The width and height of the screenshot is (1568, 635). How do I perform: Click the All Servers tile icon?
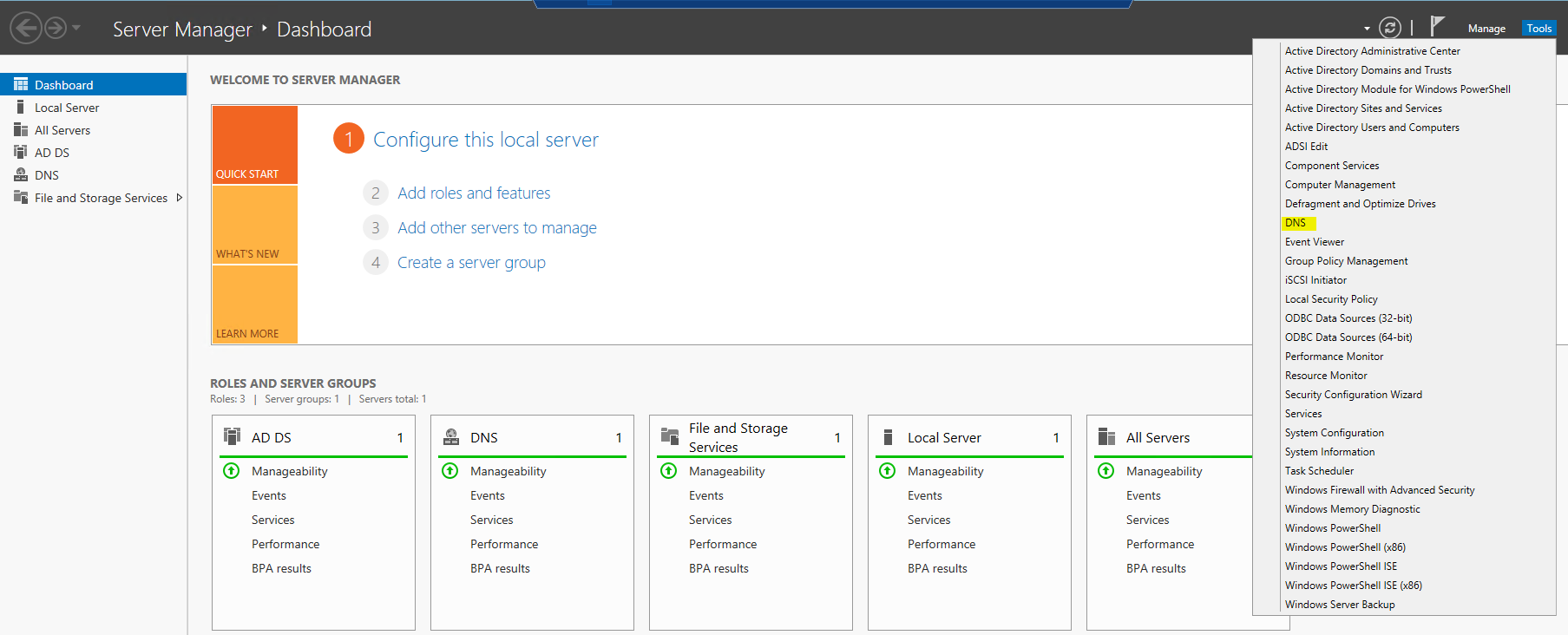tap(1106, 436)
